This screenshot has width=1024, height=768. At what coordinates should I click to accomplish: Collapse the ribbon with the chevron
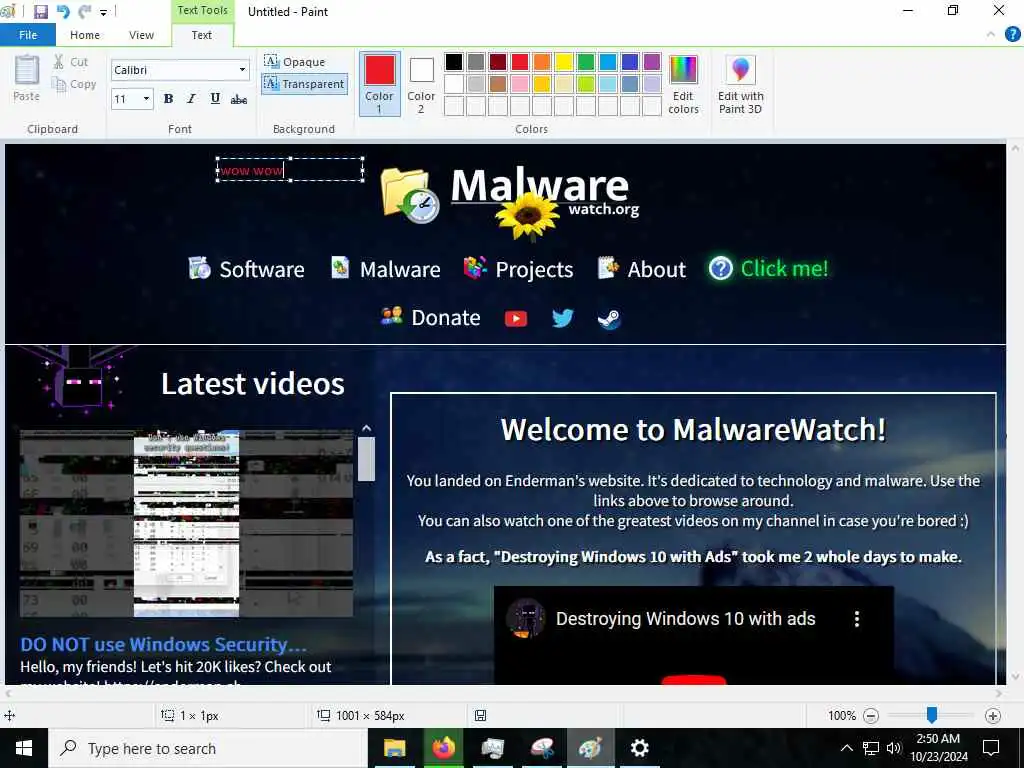click(x=991, y=35)
